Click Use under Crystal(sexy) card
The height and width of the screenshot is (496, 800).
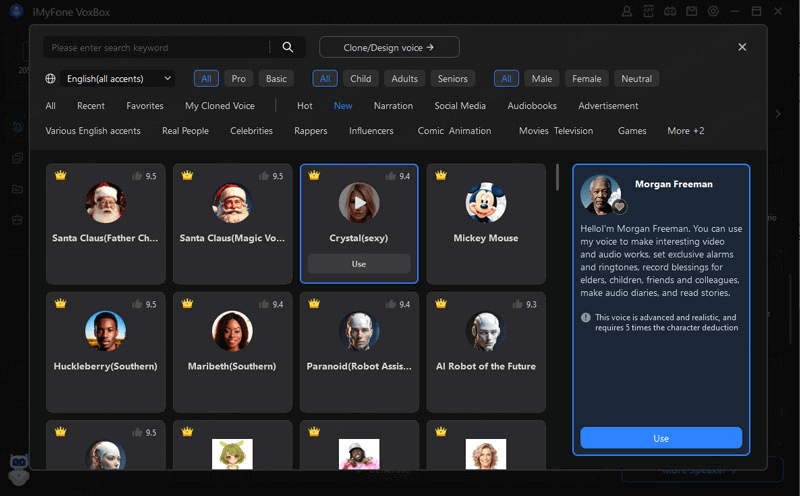click(x=359, y=264)
